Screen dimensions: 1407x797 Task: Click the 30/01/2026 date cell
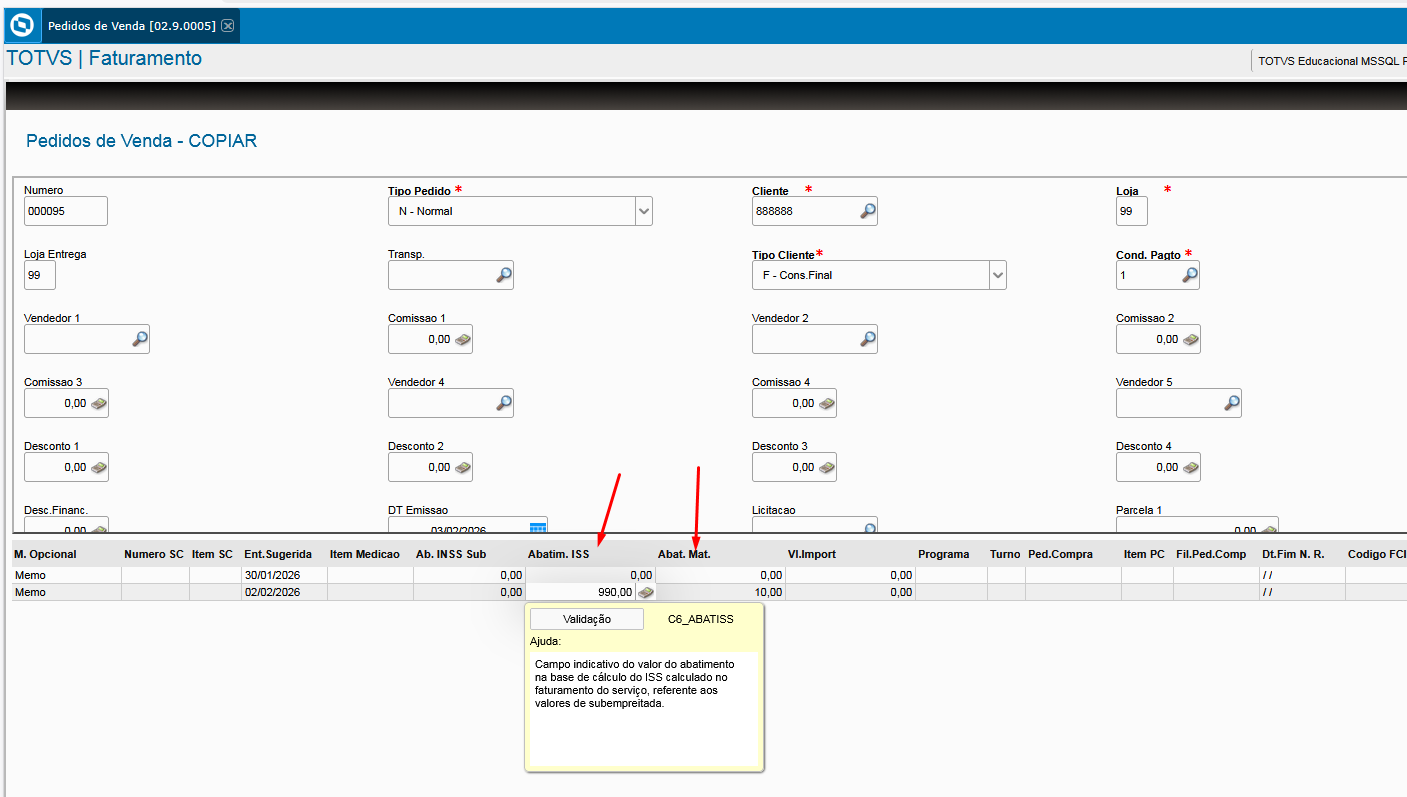point(285,575)
